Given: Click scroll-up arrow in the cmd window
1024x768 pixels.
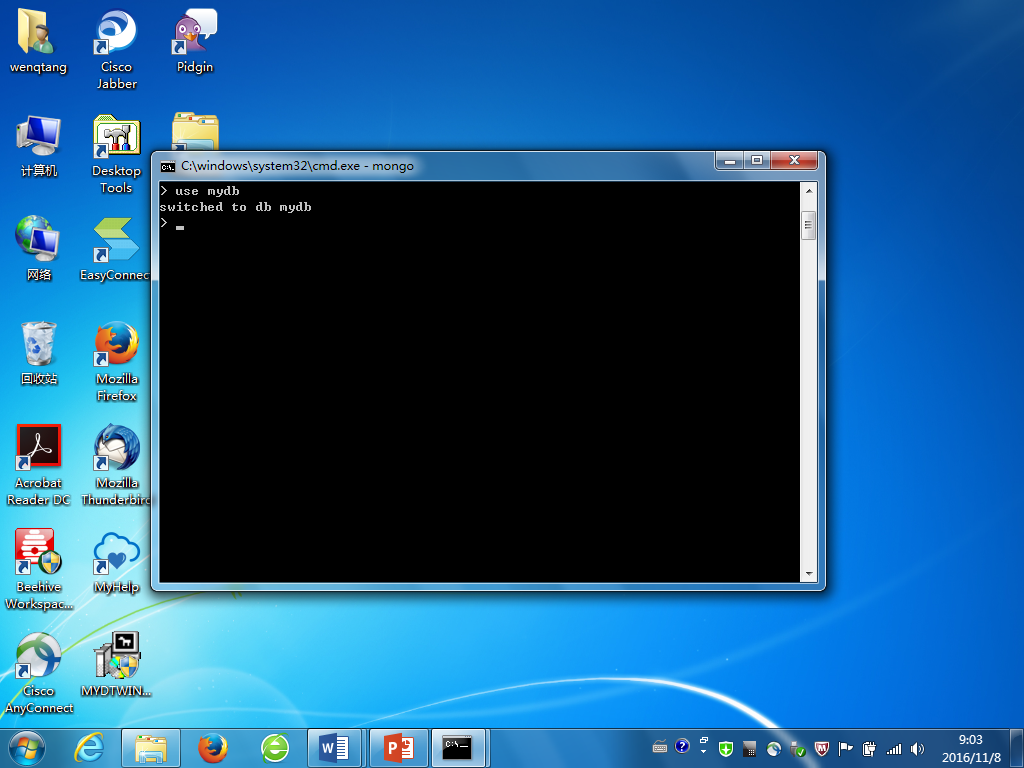Looking at the screenshot, I should tap(808, 191).
